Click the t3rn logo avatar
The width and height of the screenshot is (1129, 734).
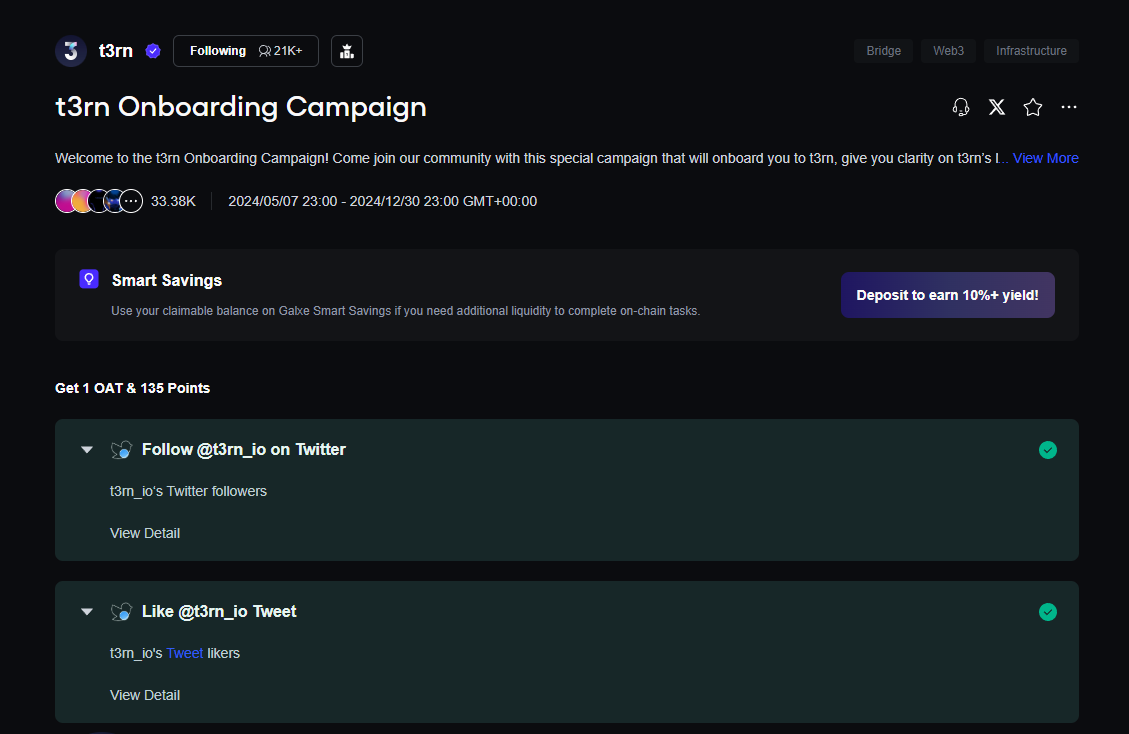71,51
